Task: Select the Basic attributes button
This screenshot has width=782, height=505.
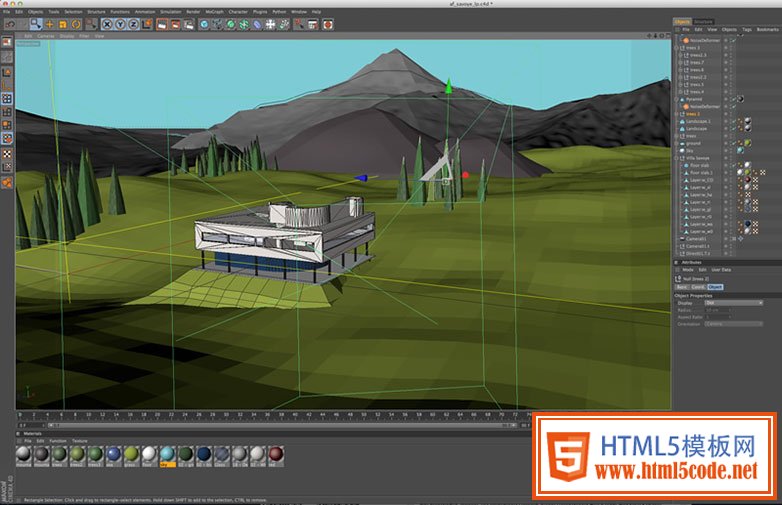Action: tap(682, 287)
